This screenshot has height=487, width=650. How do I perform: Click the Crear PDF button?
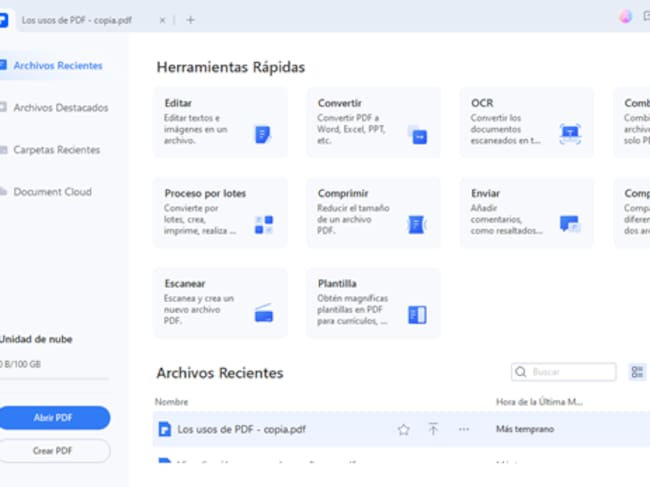point(55,451)
